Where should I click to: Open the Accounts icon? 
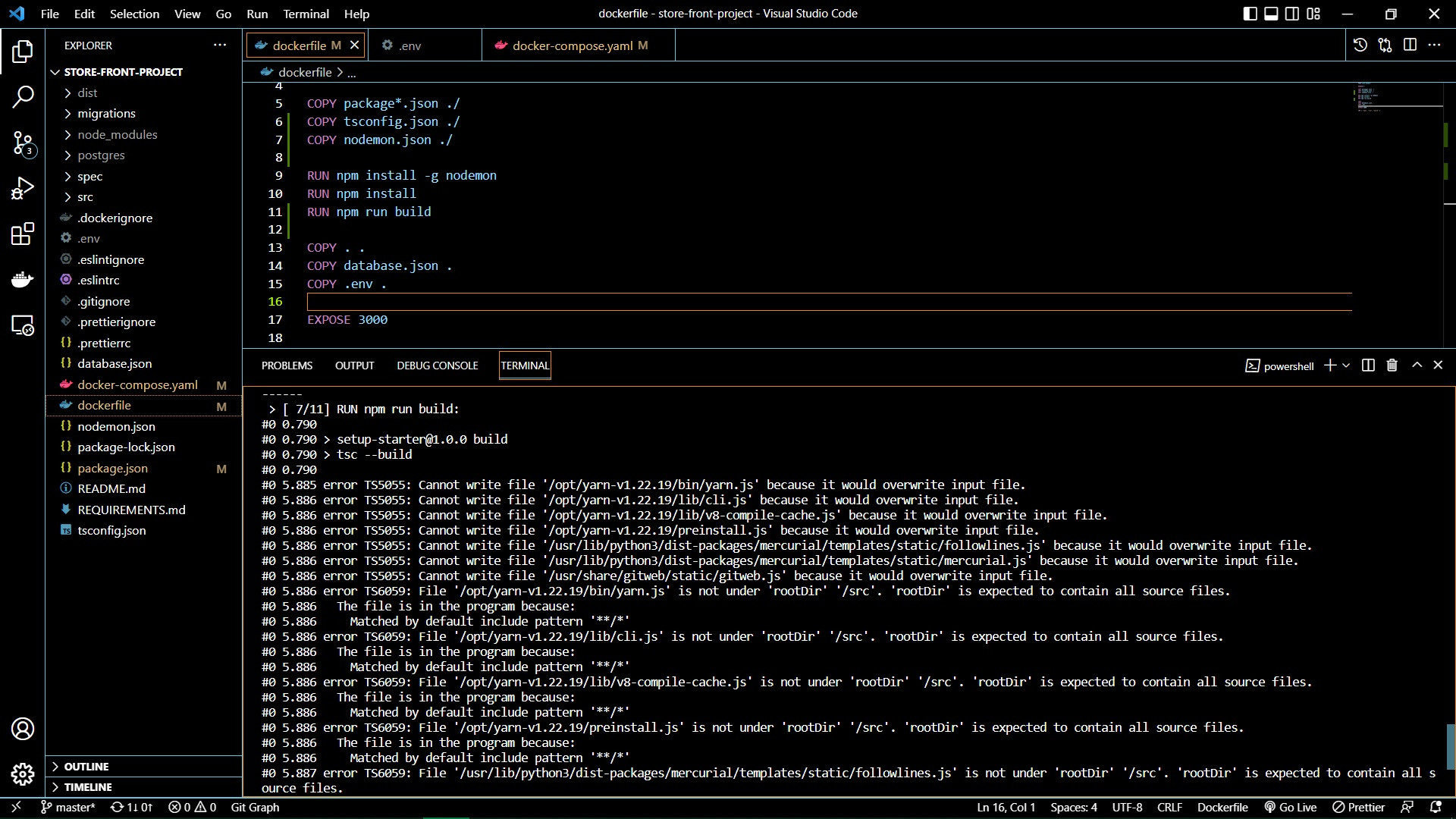pos(23,729)
